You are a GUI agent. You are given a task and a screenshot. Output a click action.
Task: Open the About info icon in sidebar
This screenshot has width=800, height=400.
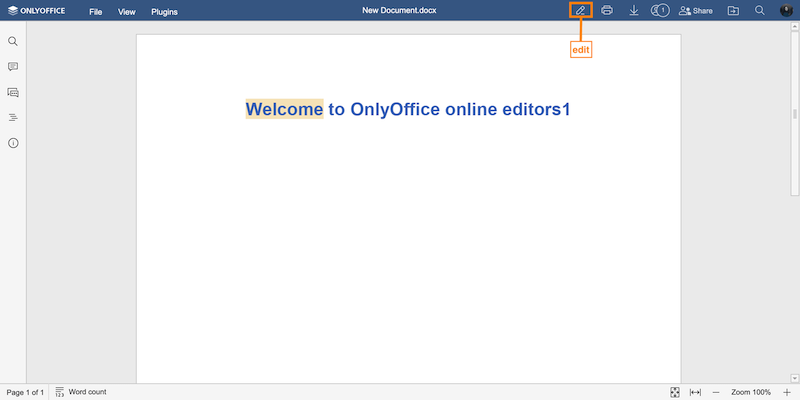click(13, 143)
